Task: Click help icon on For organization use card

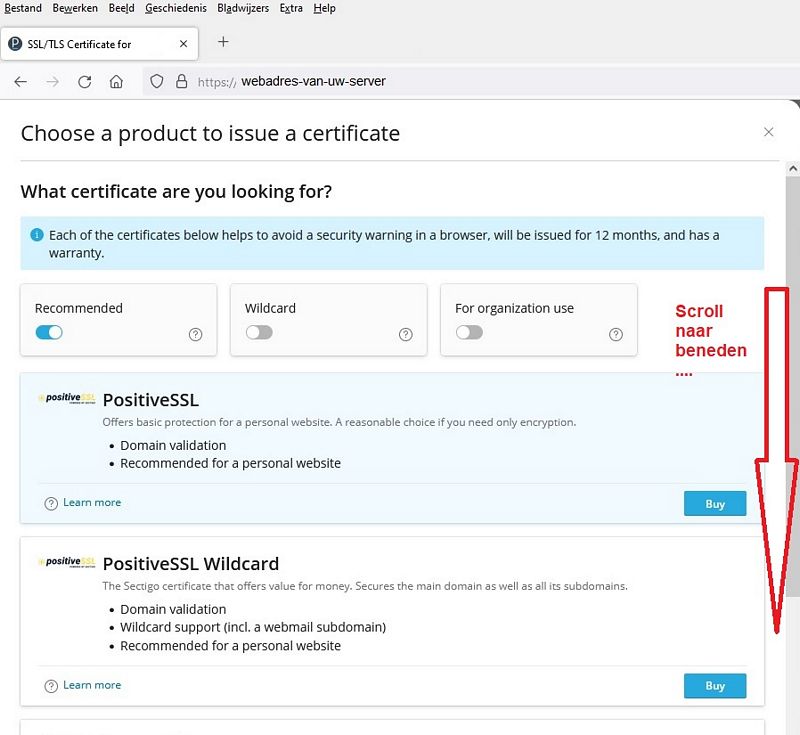Action: [x=616, y=335]
